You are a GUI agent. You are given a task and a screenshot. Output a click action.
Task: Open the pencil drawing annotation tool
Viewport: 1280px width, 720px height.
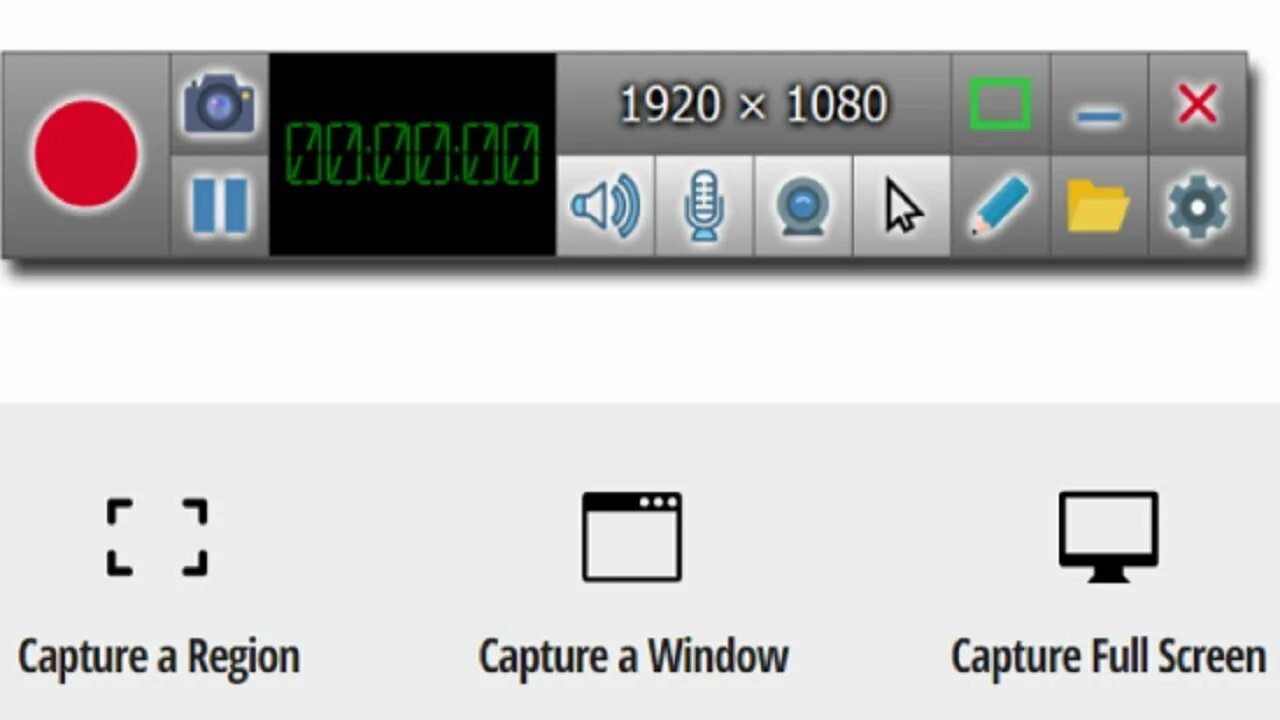click(1000, 206)
